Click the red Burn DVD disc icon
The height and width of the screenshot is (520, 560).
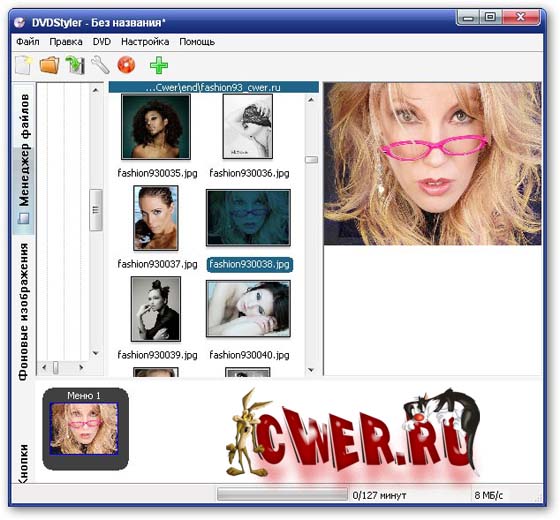(x=126, y=65)
